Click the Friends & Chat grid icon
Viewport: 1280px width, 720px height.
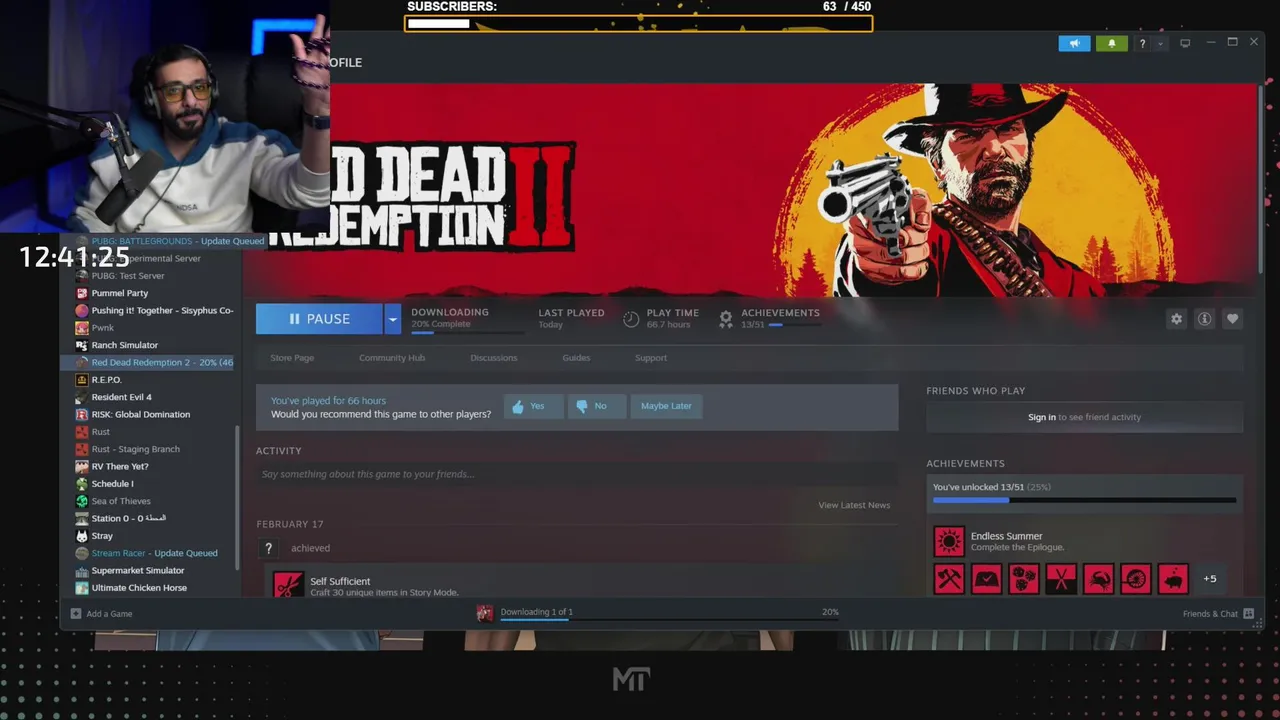point(1249,613)
